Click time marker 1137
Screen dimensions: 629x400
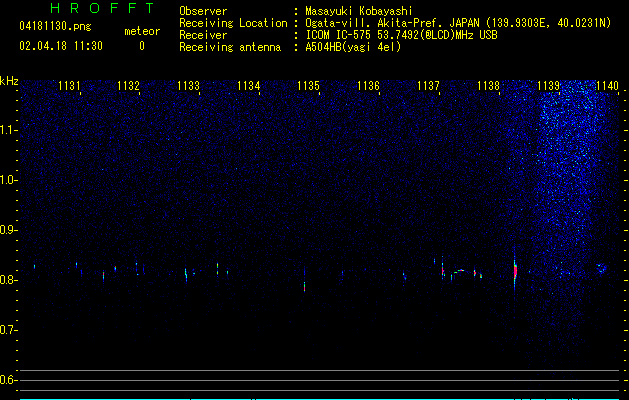tap(428, 86)
